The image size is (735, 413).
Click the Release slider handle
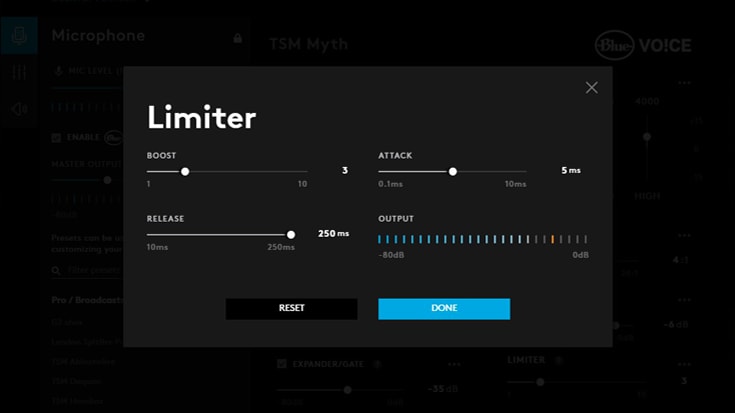coord(291,234)
